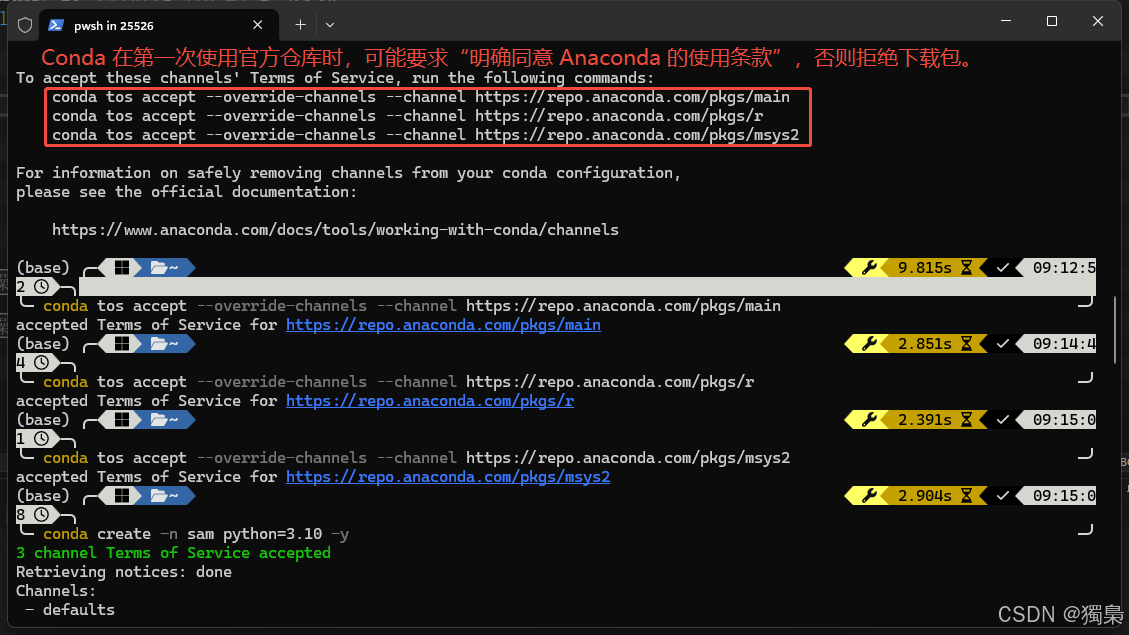Click the hourglass icon after 2.904s
The width and height of the screenshot is (1129, 635).
[x=966, y=496]
